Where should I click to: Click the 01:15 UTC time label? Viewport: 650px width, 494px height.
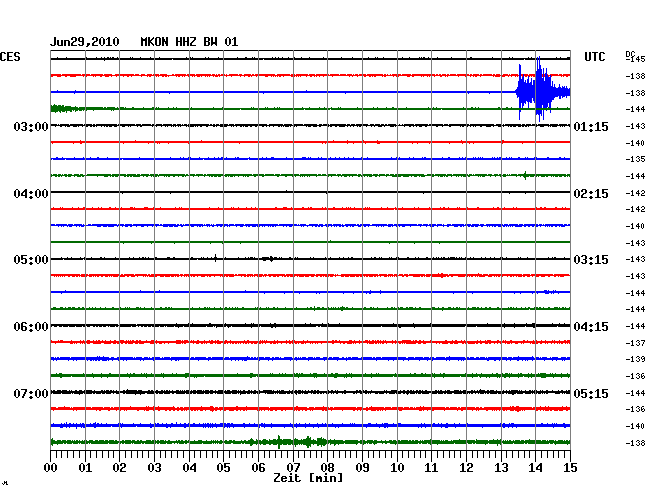coord(591,126)
